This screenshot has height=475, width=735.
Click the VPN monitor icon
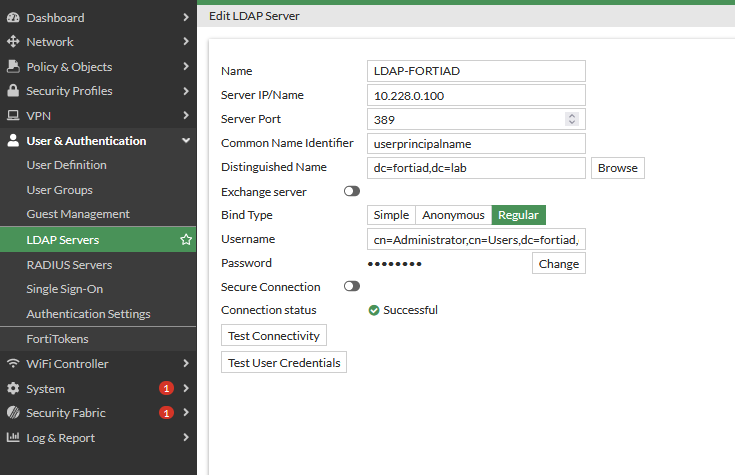(x=13, y=115)
